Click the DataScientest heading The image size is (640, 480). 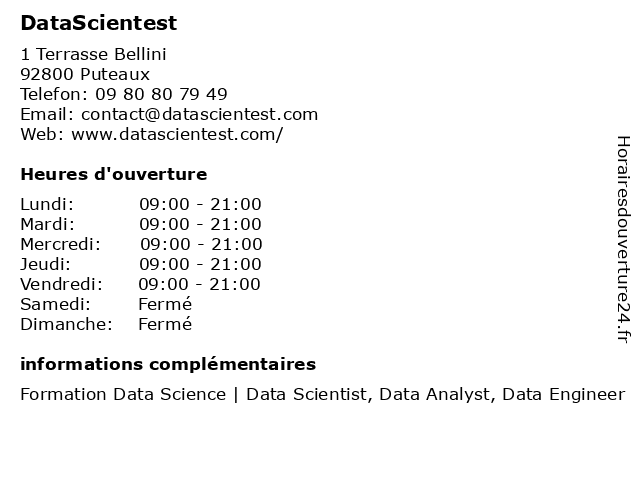pos(99,23)
